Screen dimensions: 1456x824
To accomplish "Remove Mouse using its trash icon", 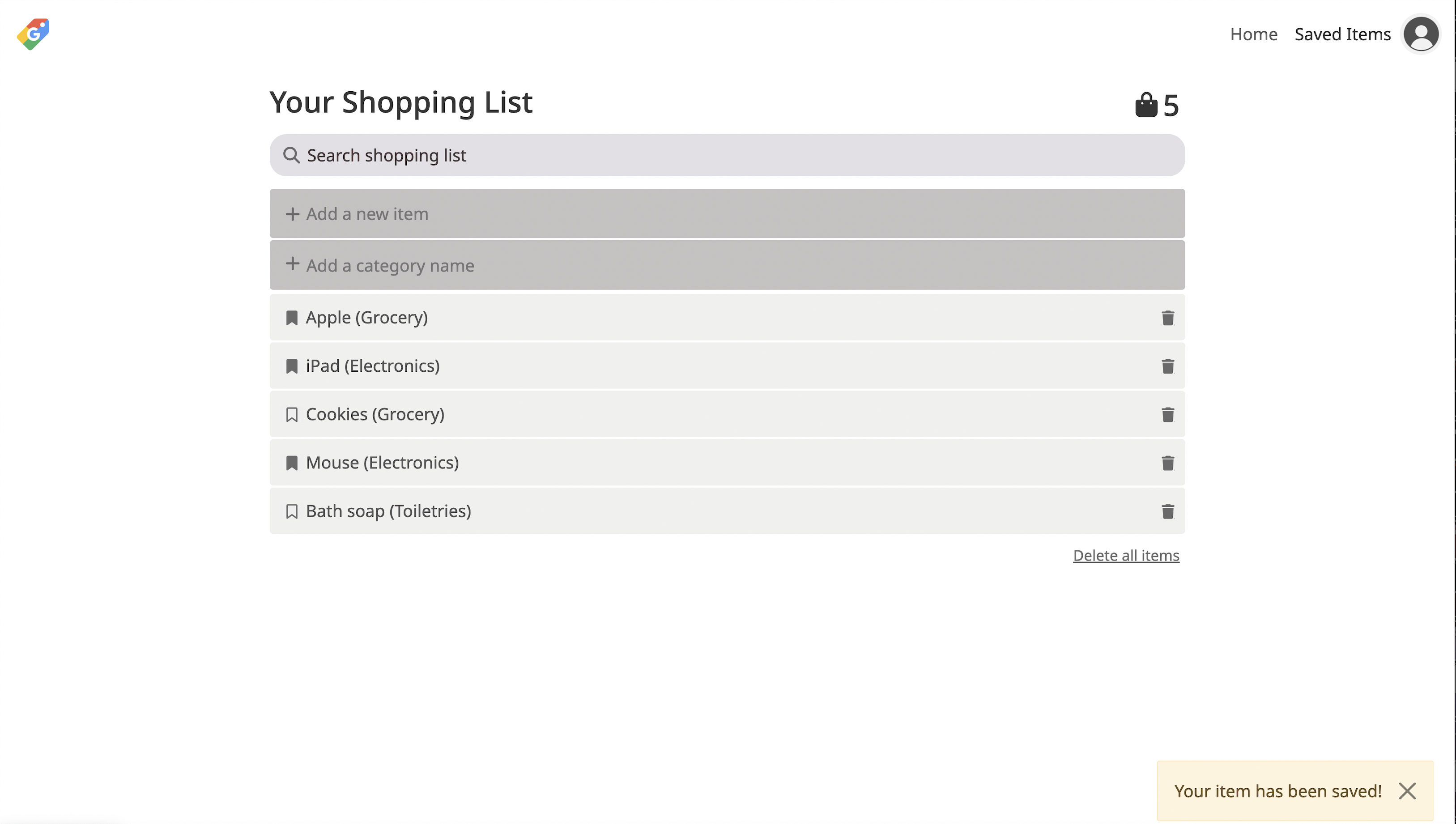I will coord(1167,463).
